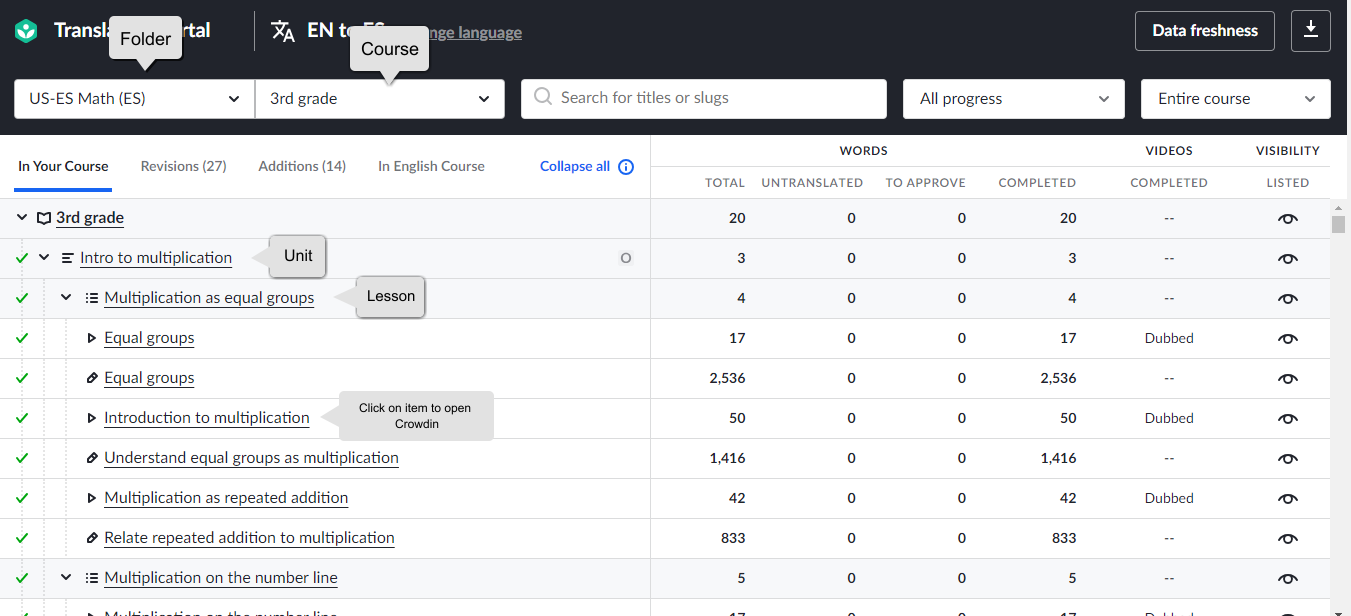Click the scrollbar up arrow
Image resolution: width=1351 pixels, height=616 pixels.
coord(1339,206)
